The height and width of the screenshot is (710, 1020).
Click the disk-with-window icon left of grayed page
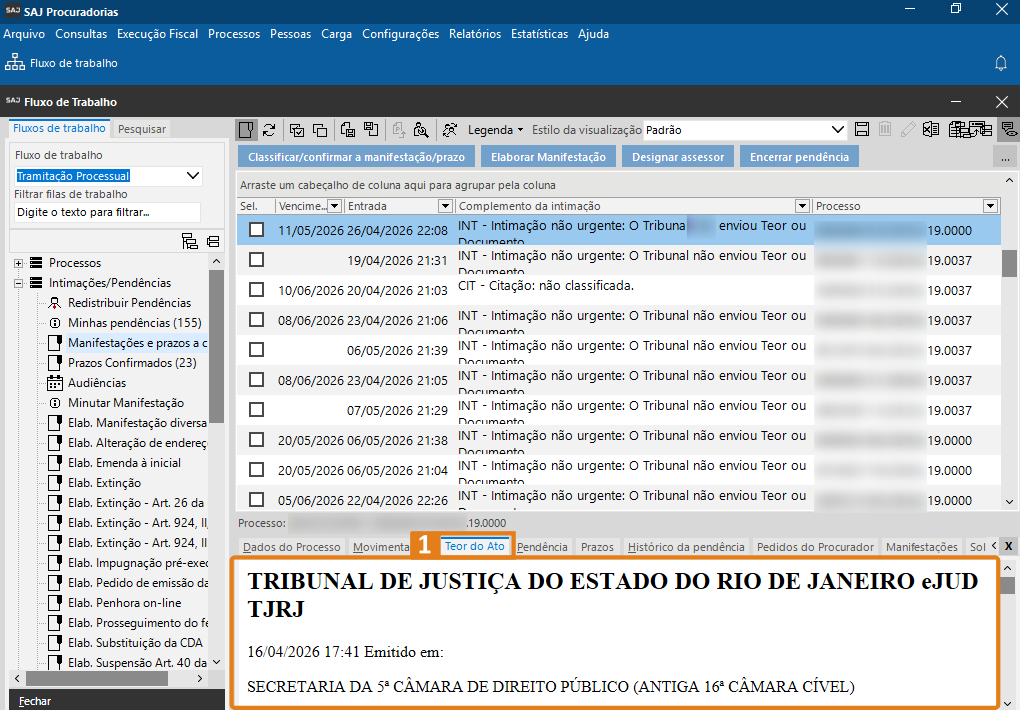pos(371,130)
